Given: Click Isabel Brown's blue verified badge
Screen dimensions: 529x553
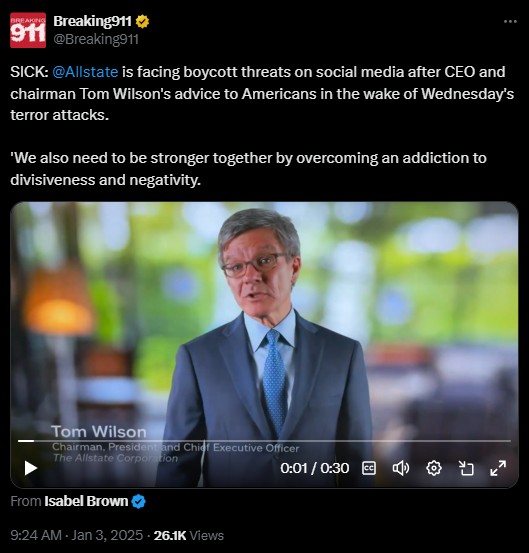Looking at the screenshot, I should [x=138, y=501].
